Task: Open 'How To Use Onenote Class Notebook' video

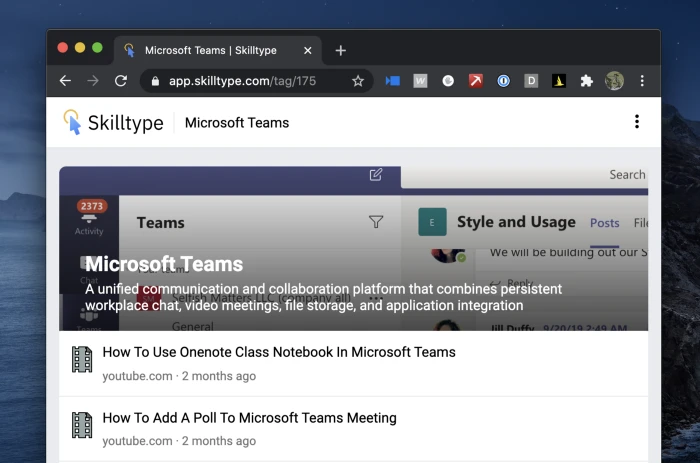Action: pos(279,352)
